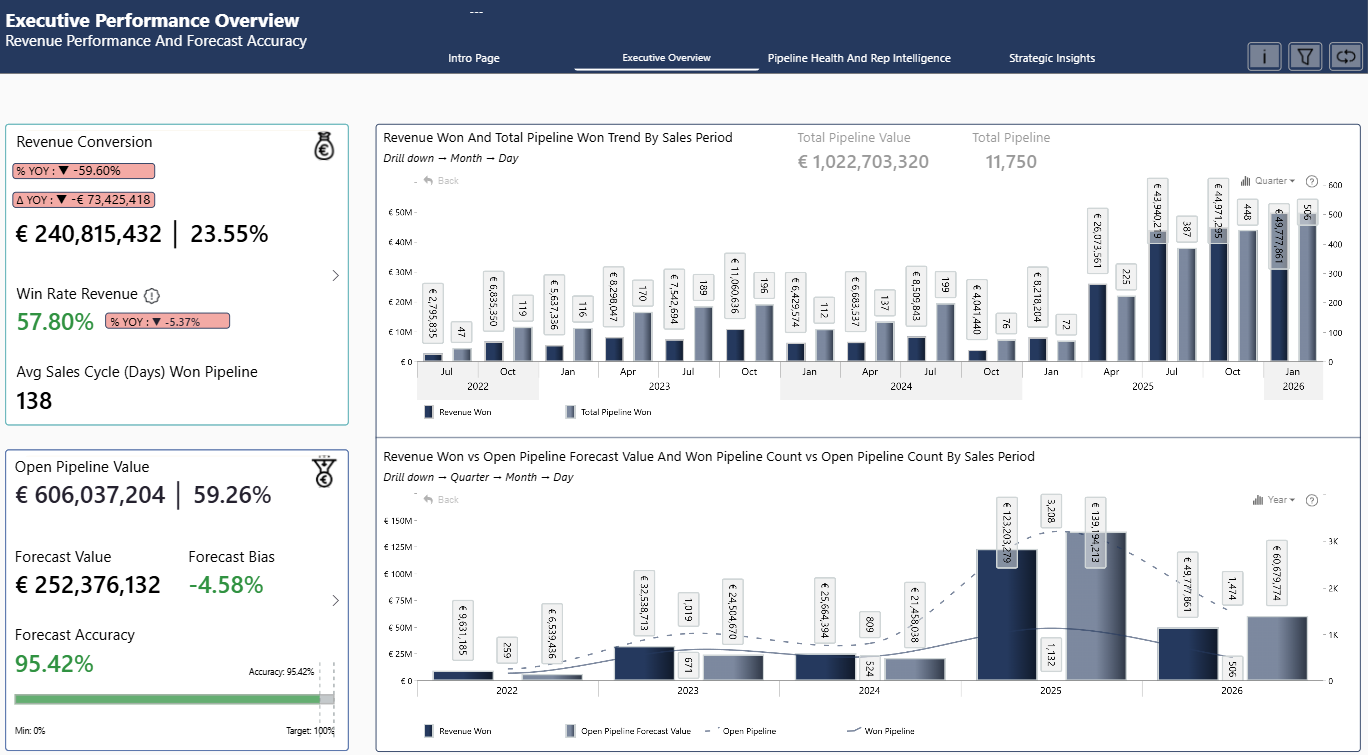Click the 11,750 total pipeline count
The image size is (1368, 755).
point(1011,162)
